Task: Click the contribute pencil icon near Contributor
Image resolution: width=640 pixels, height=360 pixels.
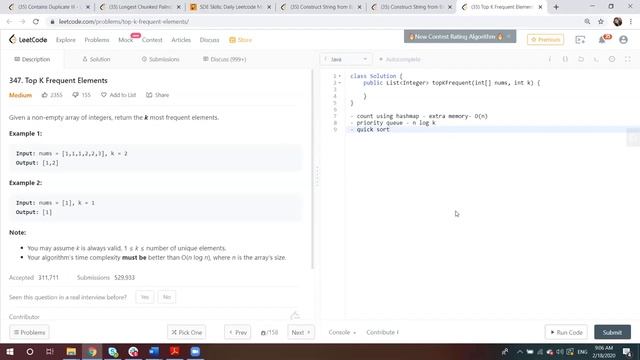Action: 295,316
